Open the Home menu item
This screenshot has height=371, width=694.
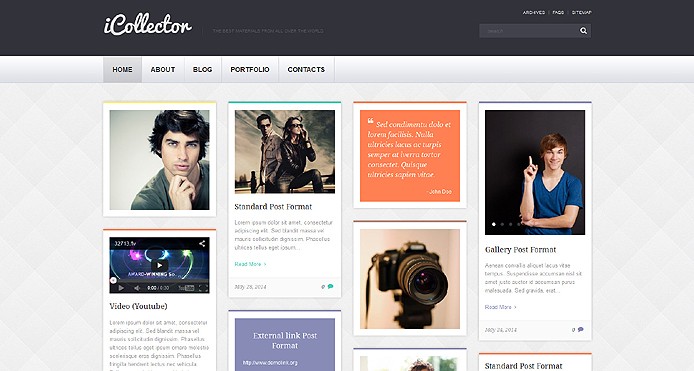(x=123, y=70)
